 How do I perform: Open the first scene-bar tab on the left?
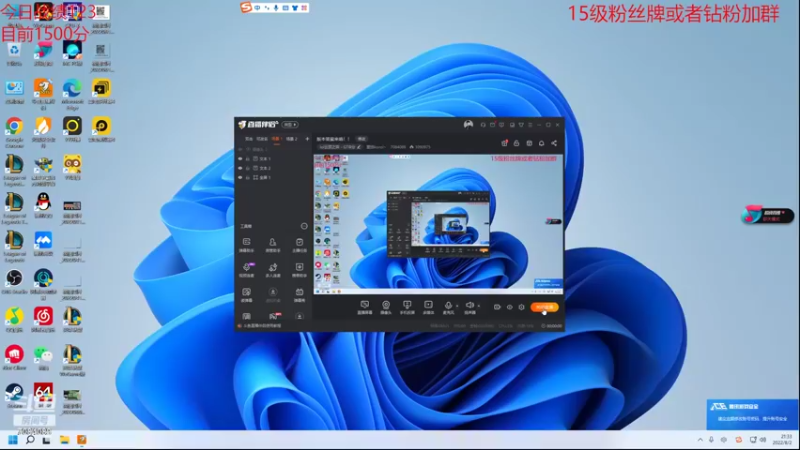248,139
